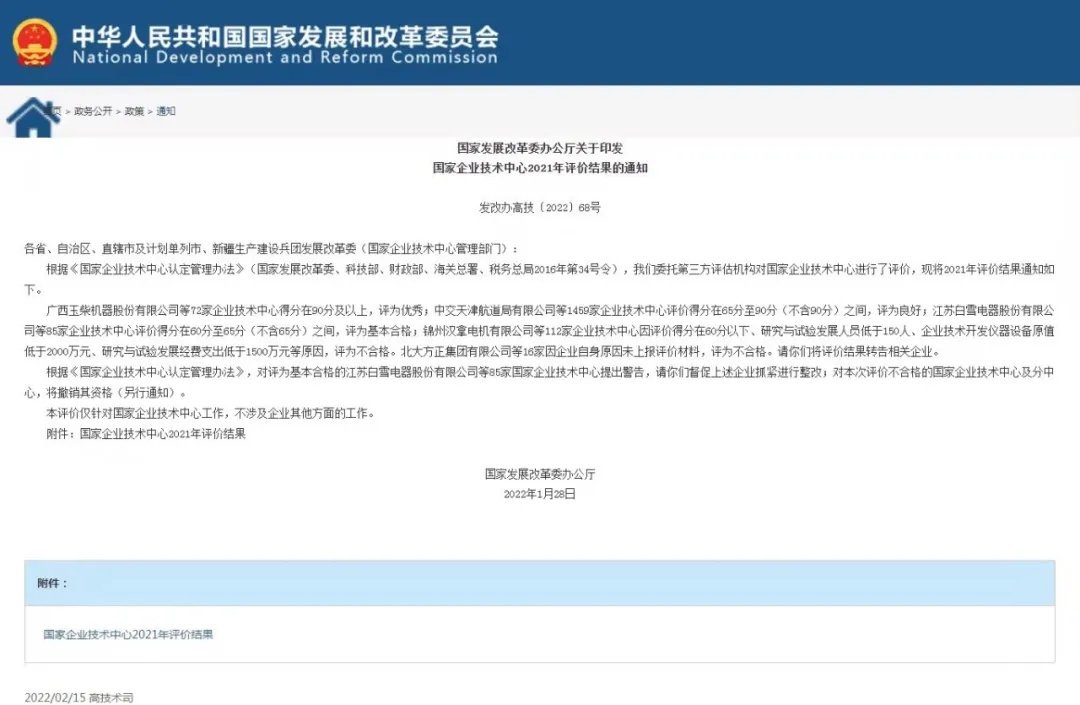Open 政务公开 in the breadcrumb

(93, 111)
